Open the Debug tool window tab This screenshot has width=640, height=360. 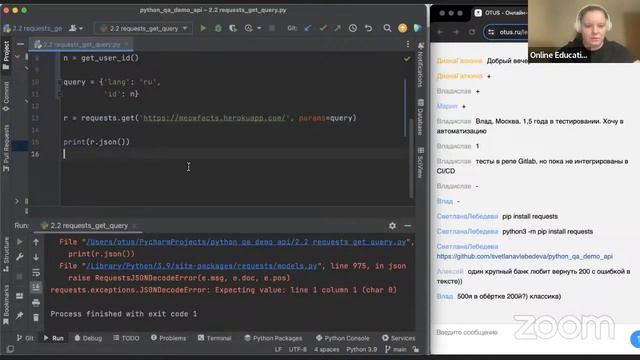[x=88, y=338]
